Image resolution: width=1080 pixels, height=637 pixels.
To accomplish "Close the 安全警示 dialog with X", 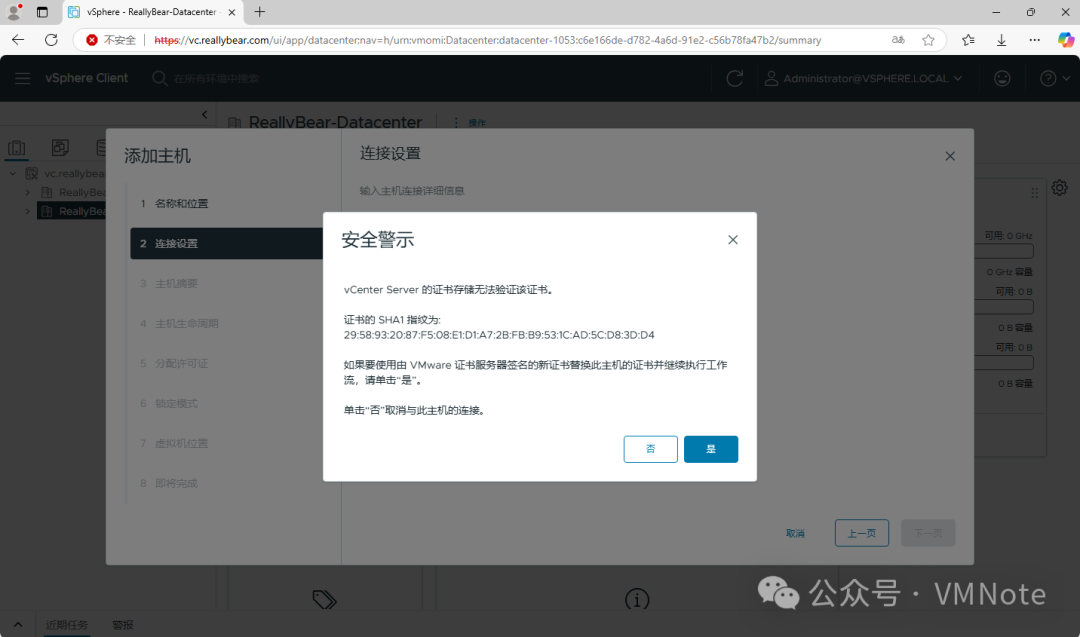I will tap(733, 240).
